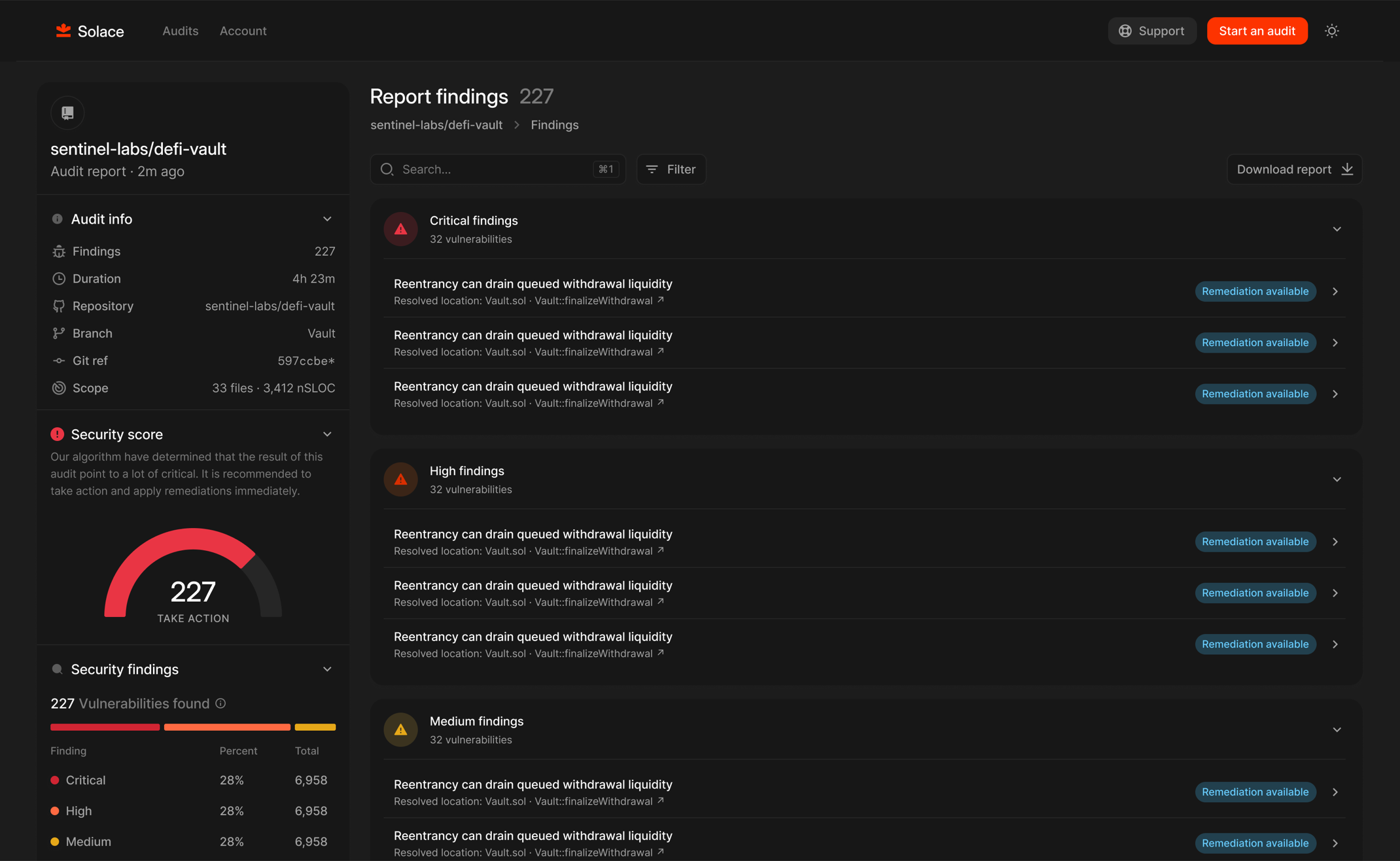Click the Audit info circle icon
Image resolution: width=1400 pixels, height=861 pixels.
[x=58, y=219]
